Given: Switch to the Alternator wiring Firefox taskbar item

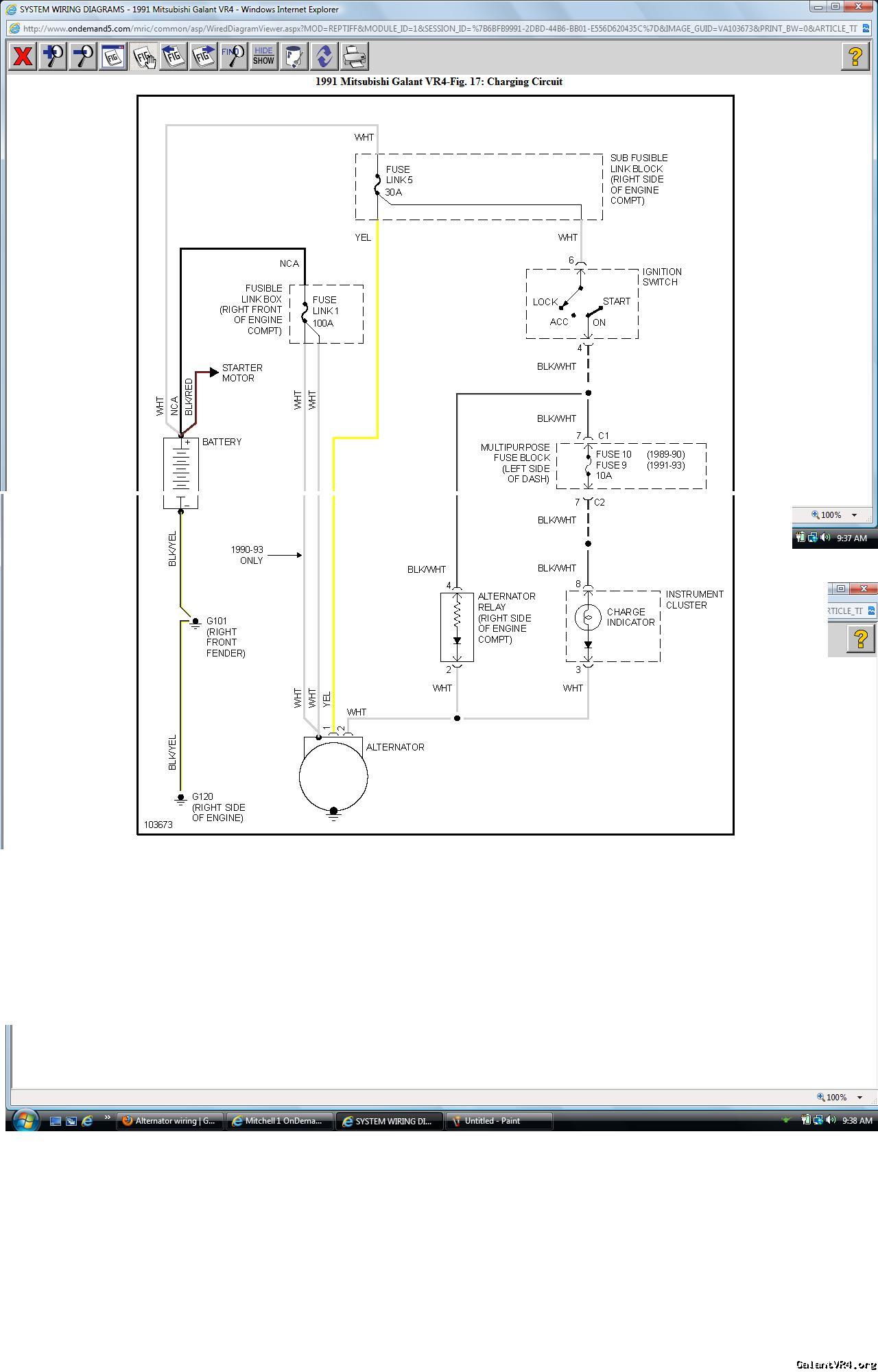Looking at the screenshot, I should pos(169,1121).
